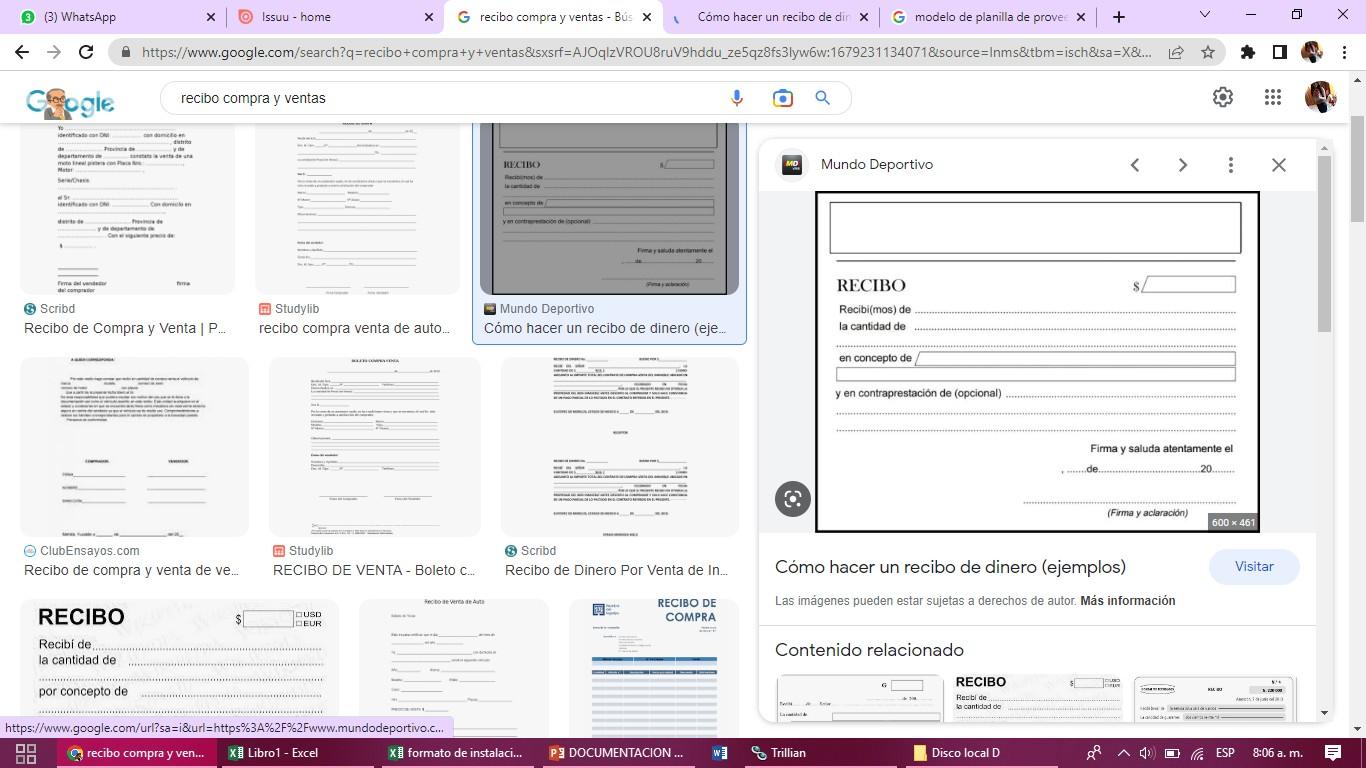This screenshot has height=768, width=1366.
Task: Go back using browser back arrow
Action: click(x=22, y=52)
